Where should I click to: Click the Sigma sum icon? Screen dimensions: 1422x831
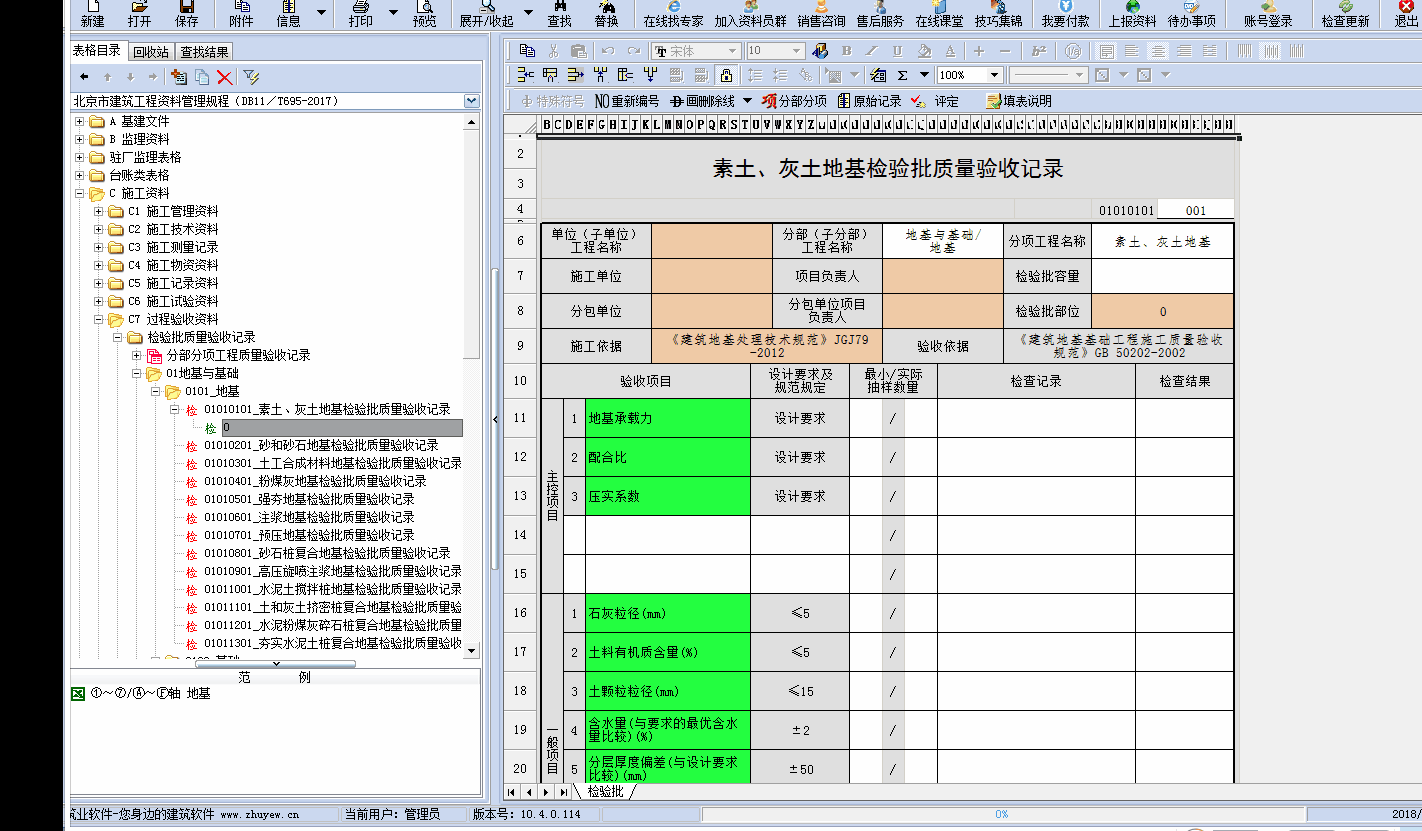click(902, 75)
